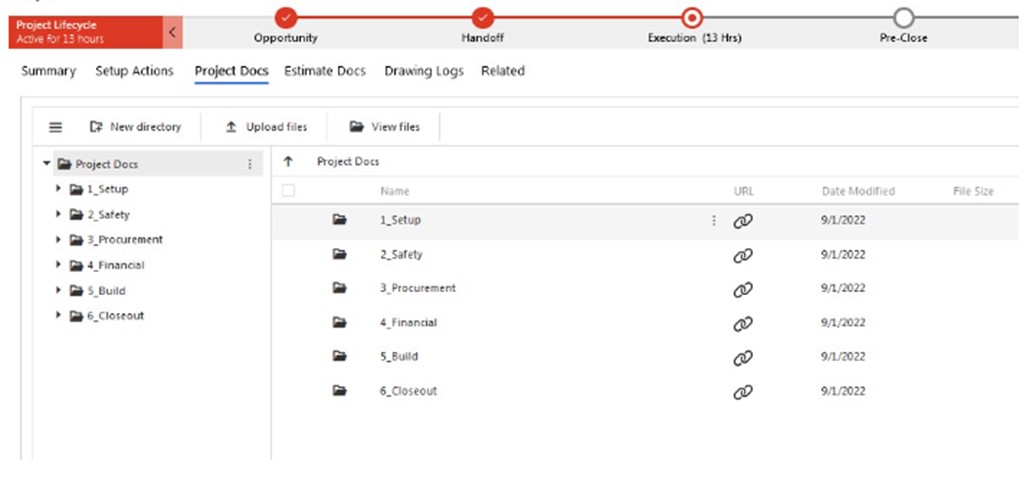Open the three-dot menu beside Project Docs root
The height and width of the screenshot is (493, 1036).
pyautogui.click(x=250, y=164)
